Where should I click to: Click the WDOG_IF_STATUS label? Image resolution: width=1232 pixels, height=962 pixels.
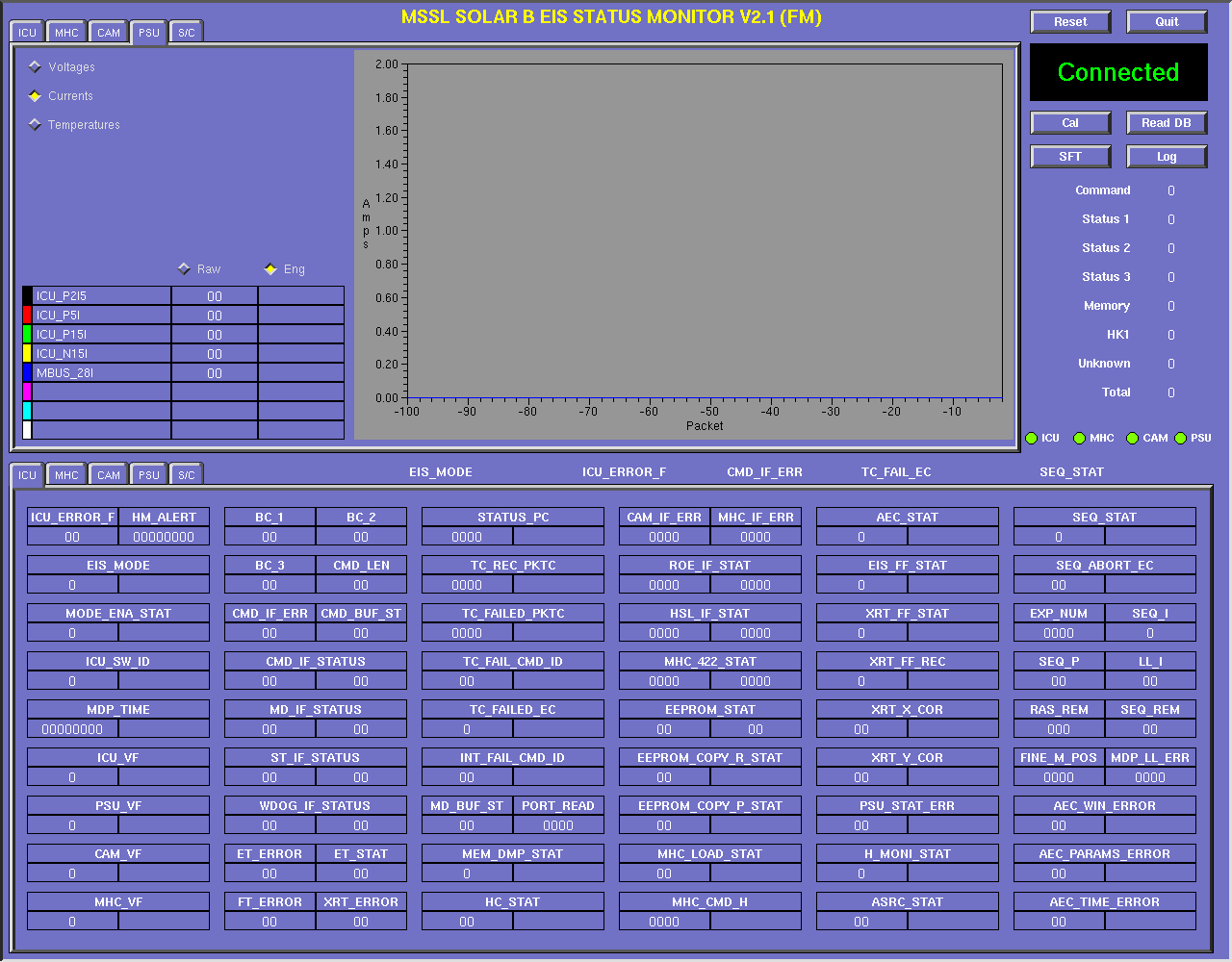(316, 806)
